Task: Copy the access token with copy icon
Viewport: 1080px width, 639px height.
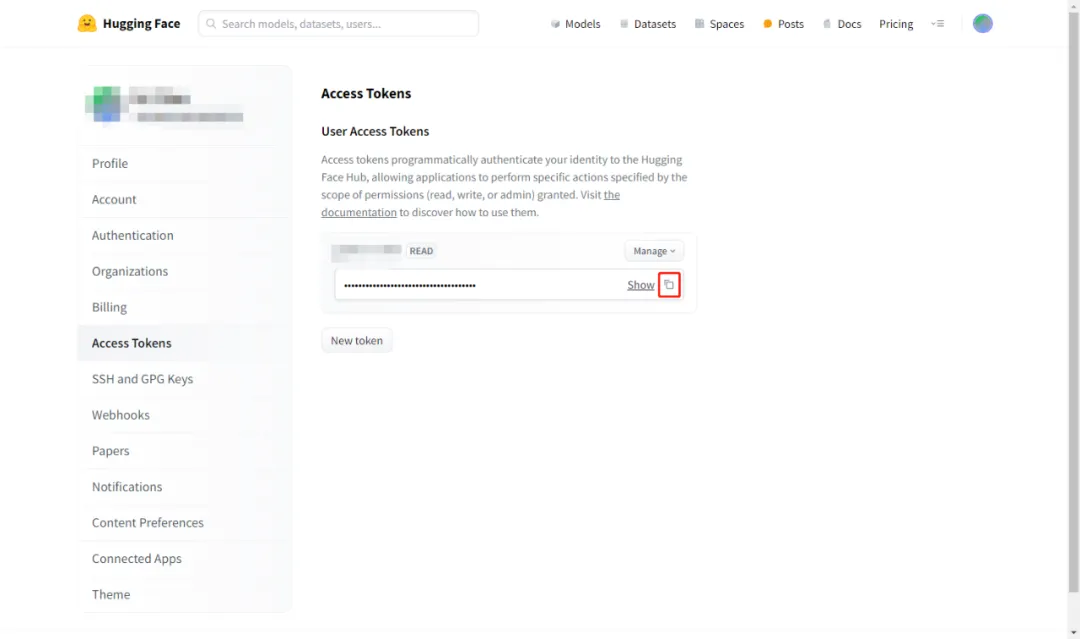Action: [x=669, y=284]
